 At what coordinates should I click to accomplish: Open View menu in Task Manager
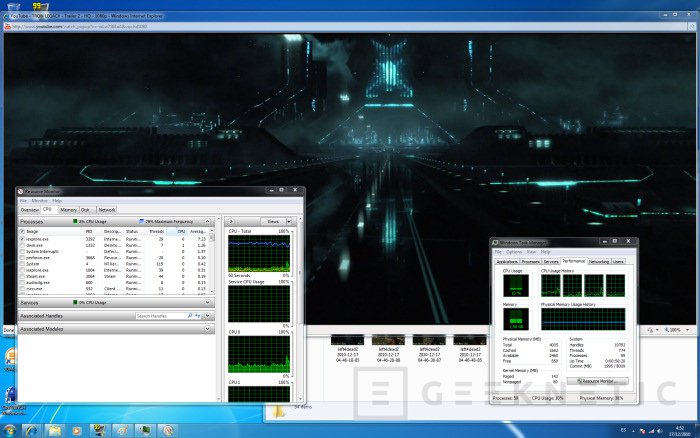click(531, 252)
